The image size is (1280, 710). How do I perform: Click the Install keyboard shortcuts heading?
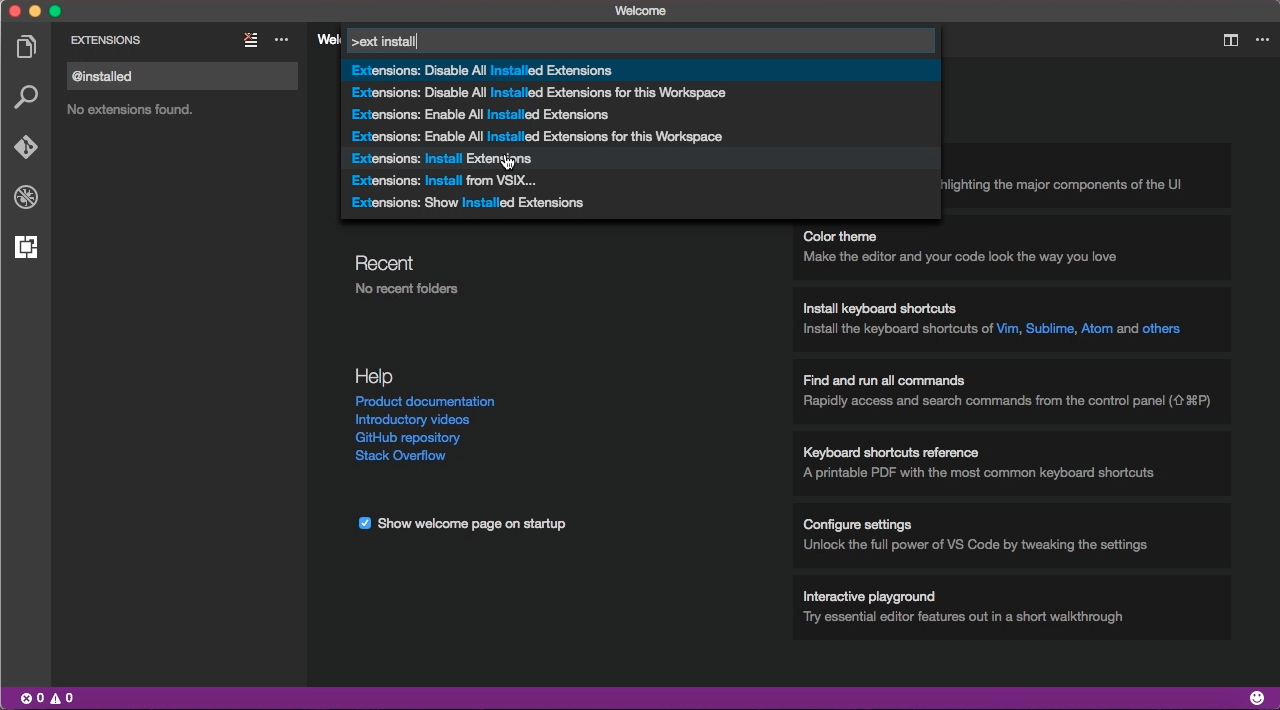pyautogui.click(x=879, y=308)
